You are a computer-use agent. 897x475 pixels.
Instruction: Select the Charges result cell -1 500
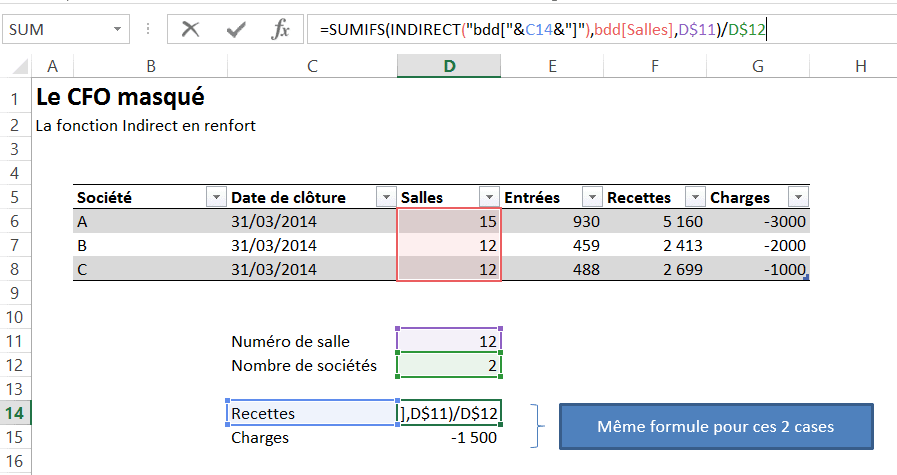pyautogui.click(x=449, y=437)
